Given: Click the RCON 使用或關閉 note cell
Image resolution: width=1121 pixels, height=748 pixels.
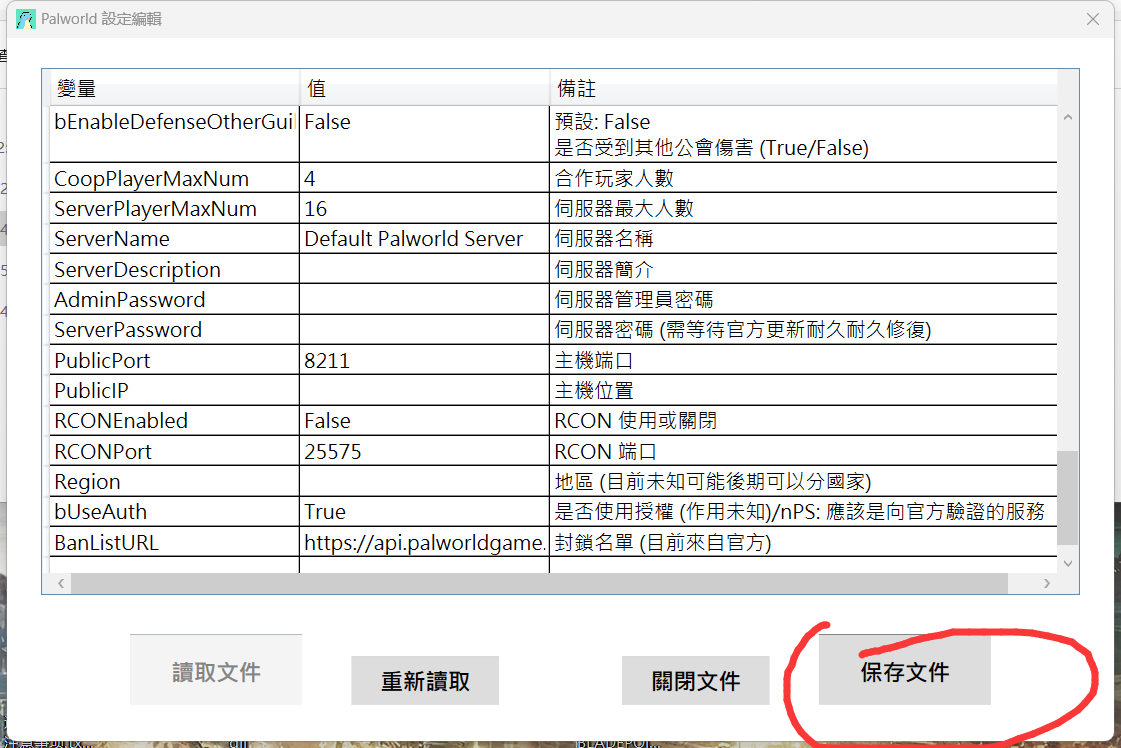Looking at the screenshot, I should (x=804, y=420).
